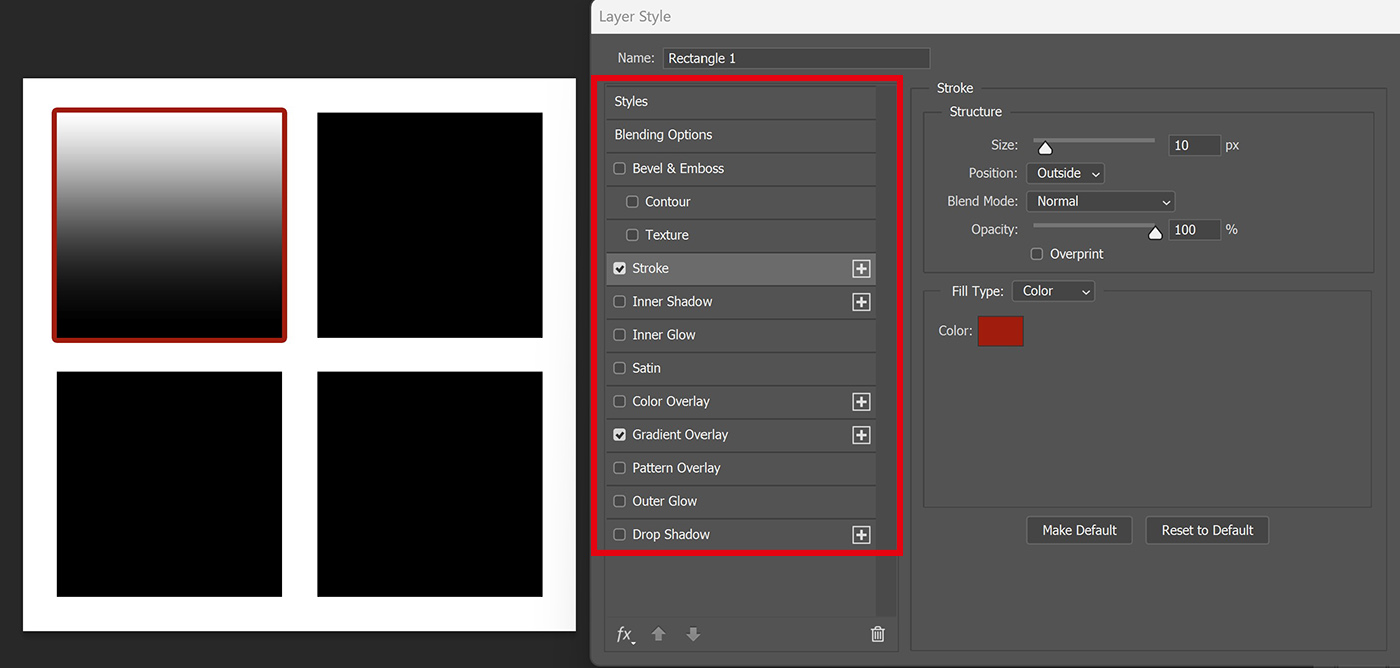Viewport: 1400px width, 668px height.
Task: Open the Fill Type dropdown
Action: pyautogui.click(x=1052, y=290)
